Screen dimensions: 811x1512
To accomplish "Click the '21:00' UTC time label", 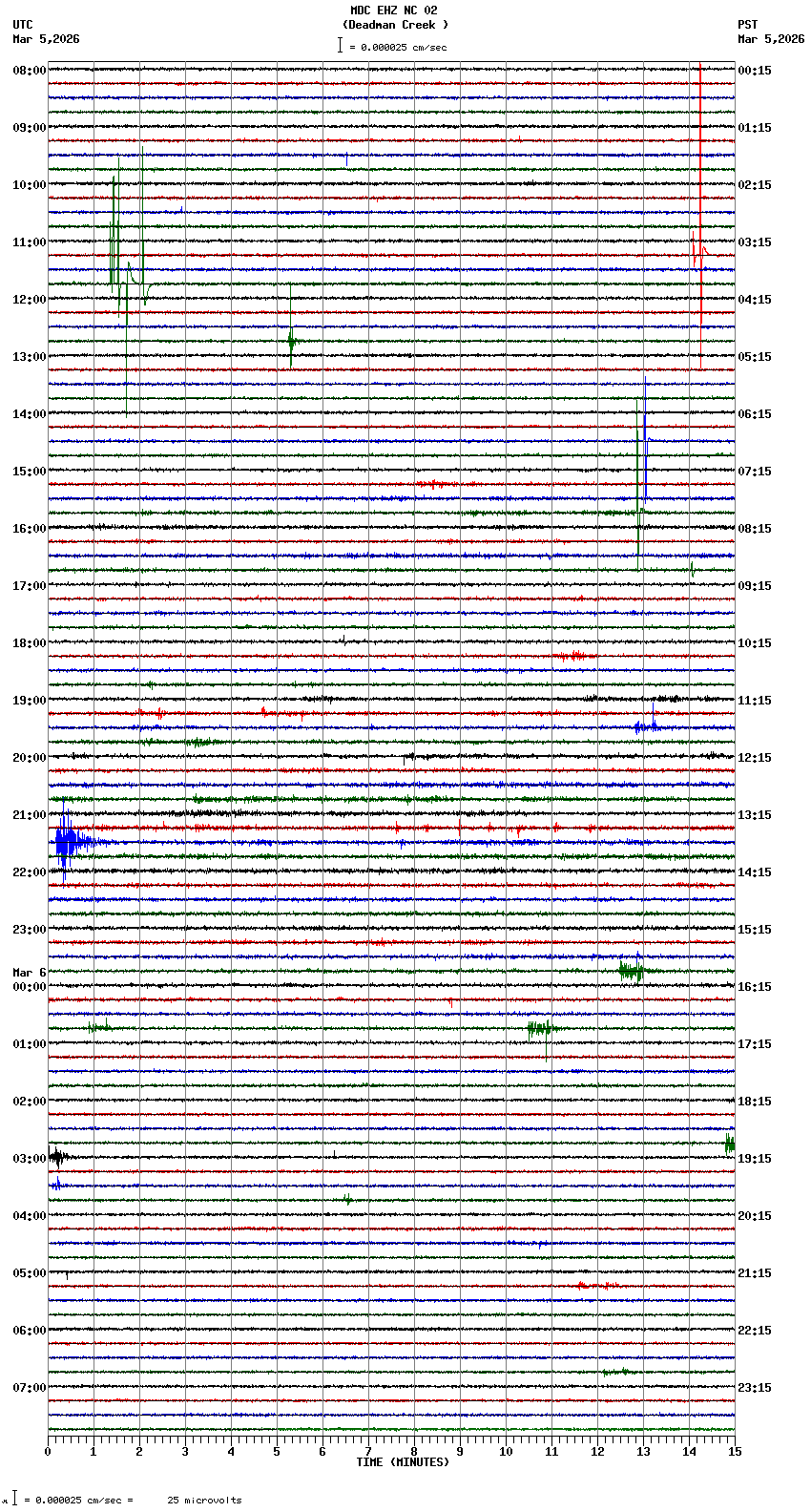I will click(x=30, y=815).
